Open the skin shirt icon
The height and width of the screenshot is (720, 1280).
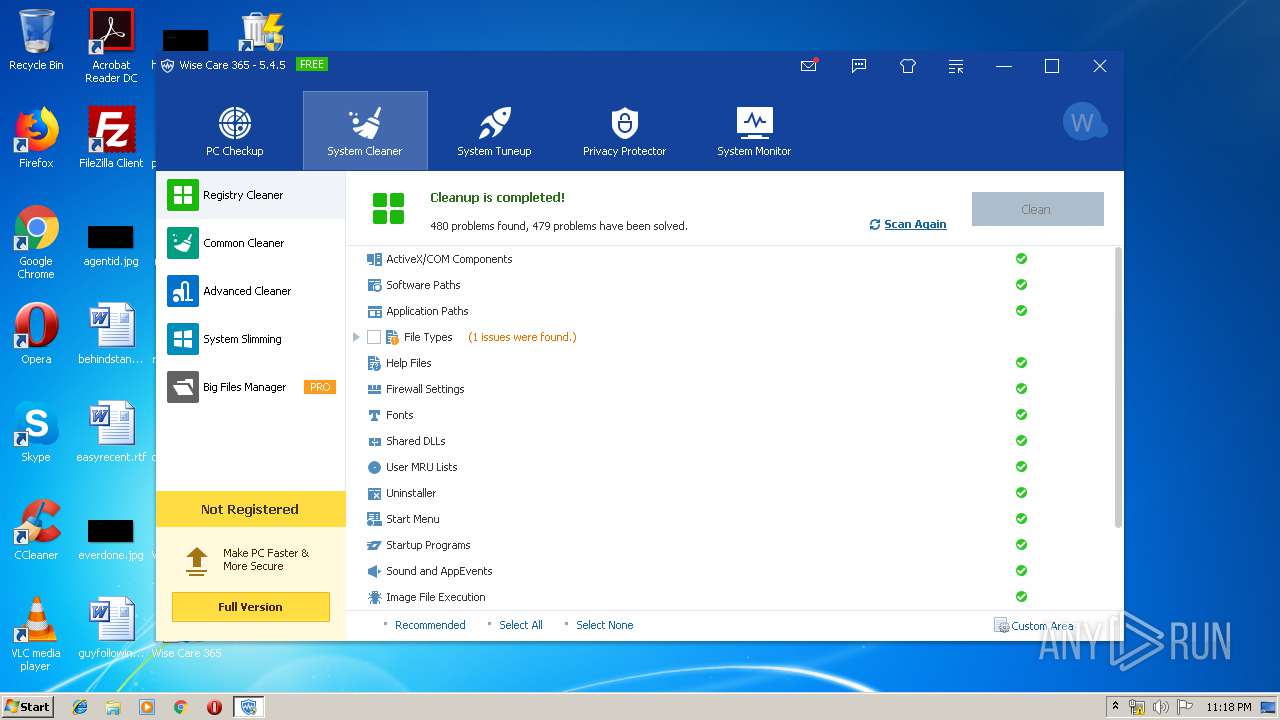click(x=908, y=66)
